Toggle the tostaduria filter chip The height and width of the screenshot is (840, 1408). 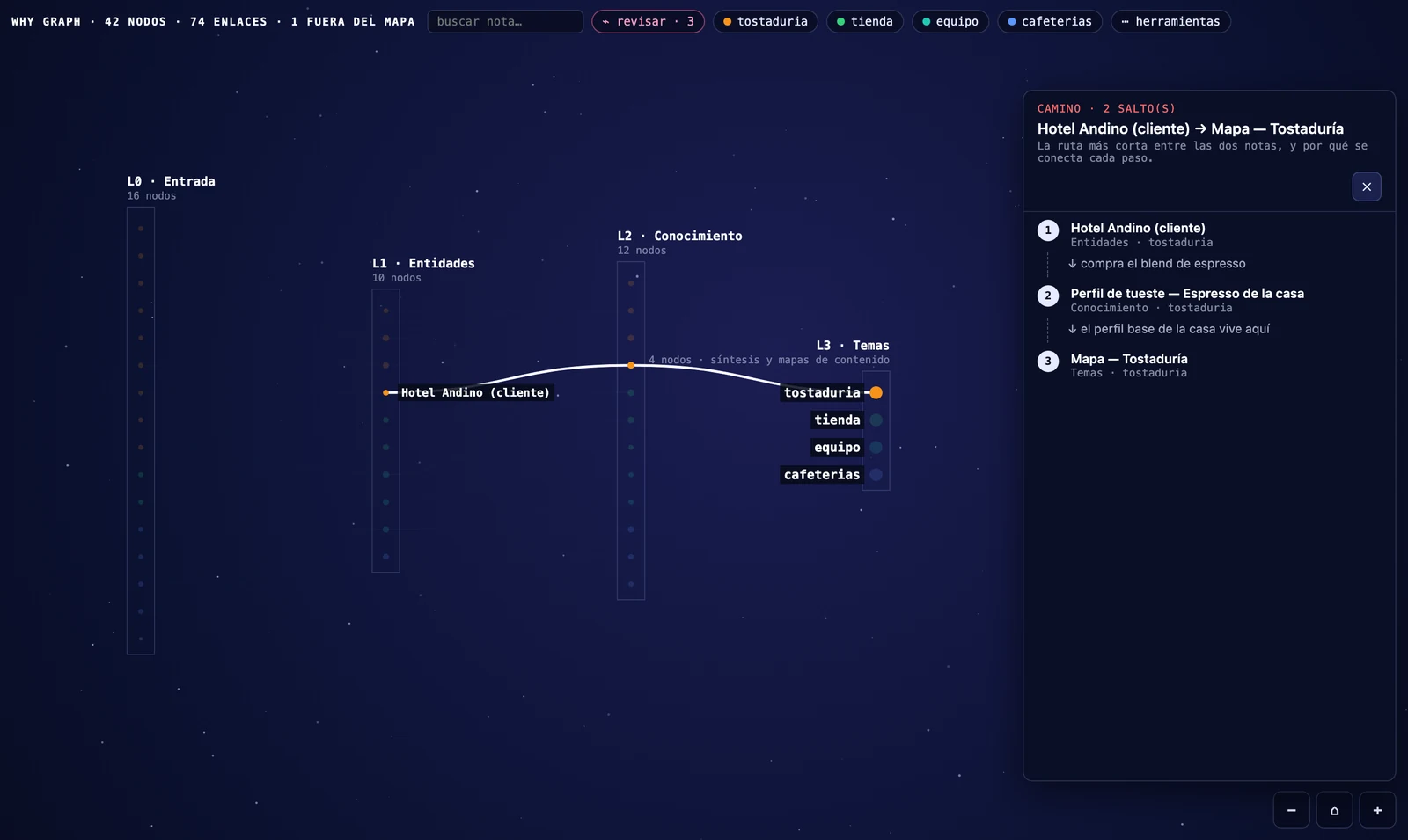(x=765, y=21)
